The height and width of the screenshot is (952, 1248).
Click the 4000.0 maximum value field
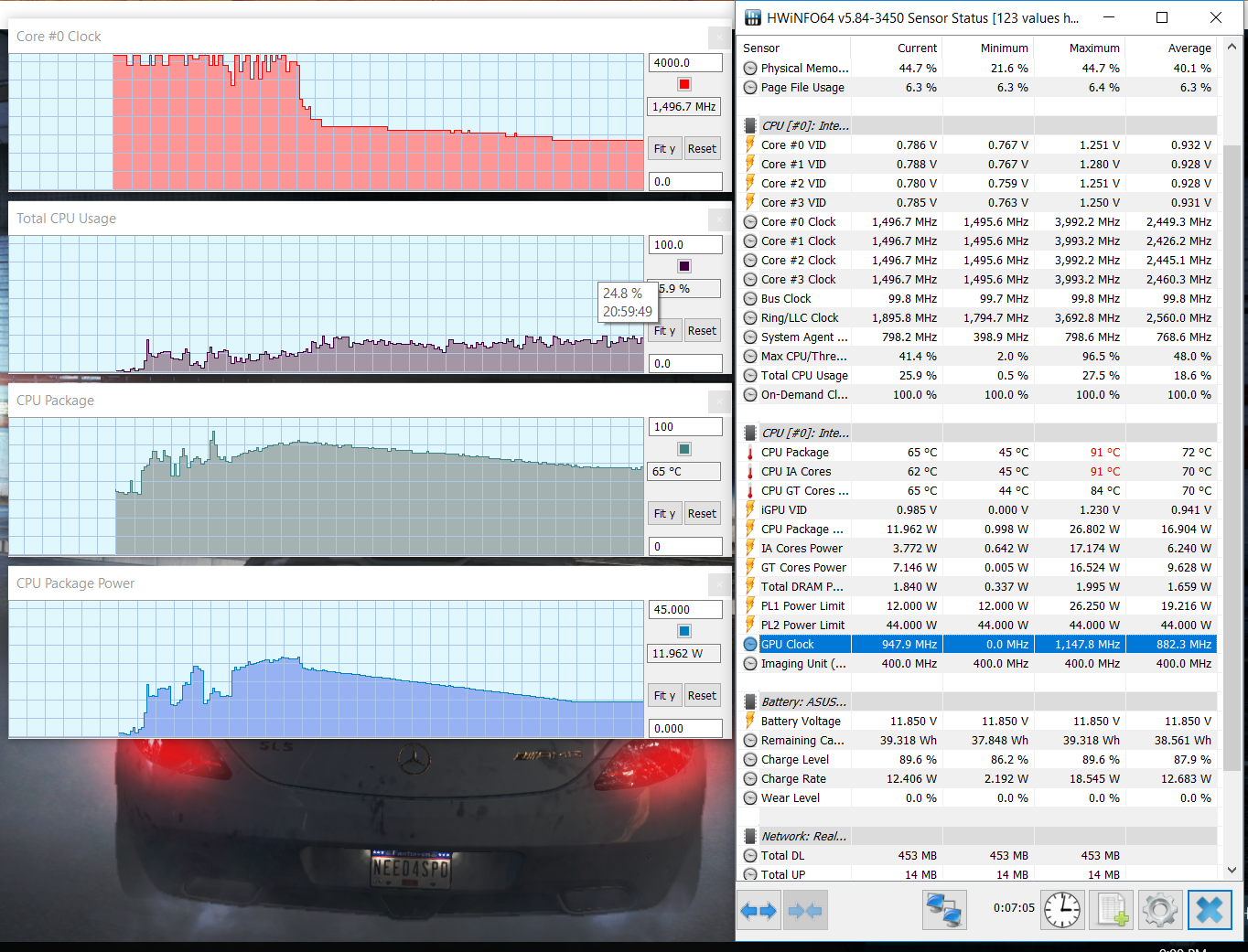(685, 63)
